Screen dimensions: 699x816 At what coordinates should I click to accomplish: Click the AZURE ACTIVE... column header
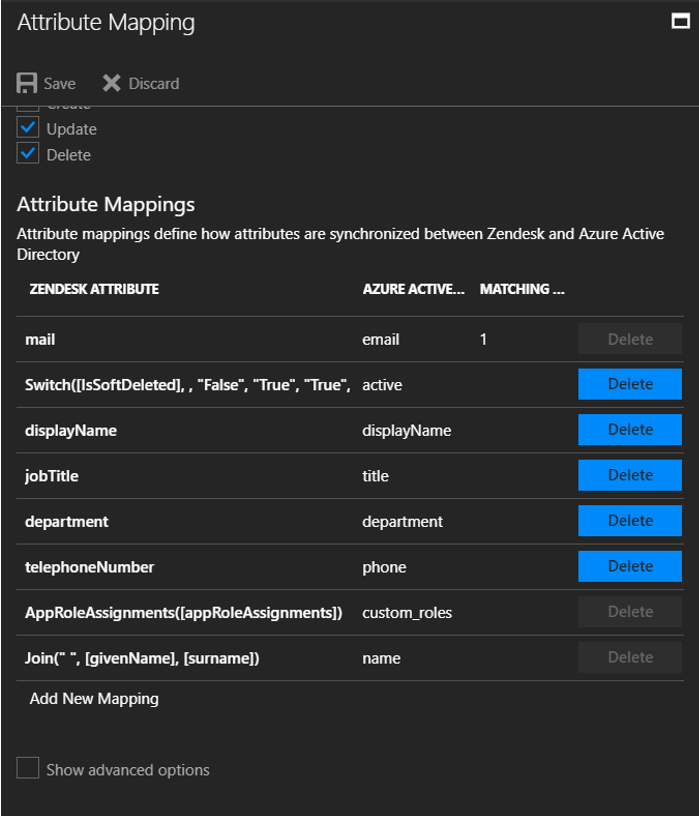[x=414, y=289]
